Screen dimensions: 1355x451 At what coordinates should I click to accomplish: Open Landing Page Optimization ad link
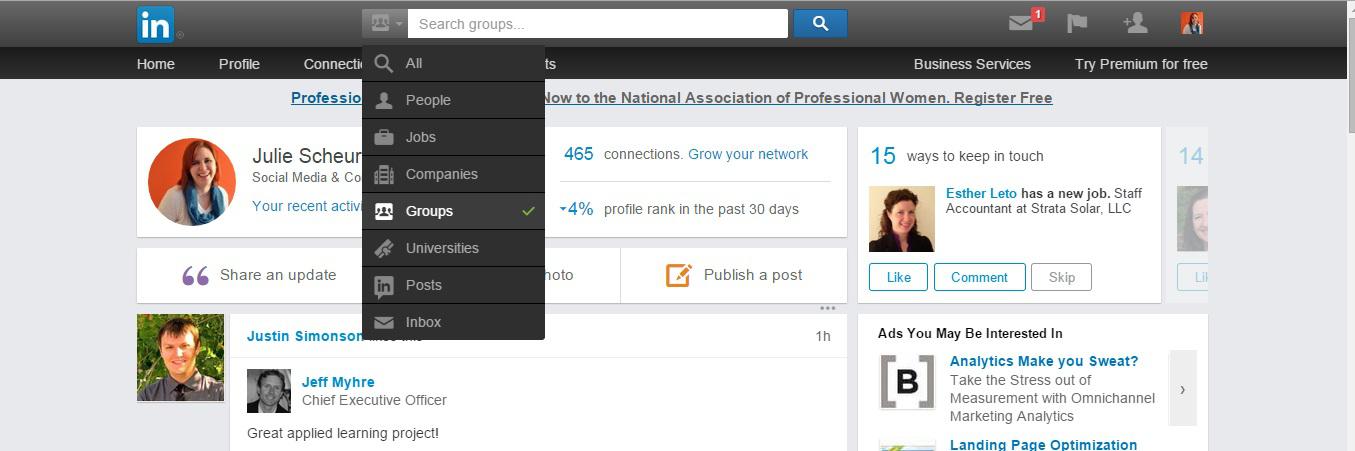coord(1043,444)
